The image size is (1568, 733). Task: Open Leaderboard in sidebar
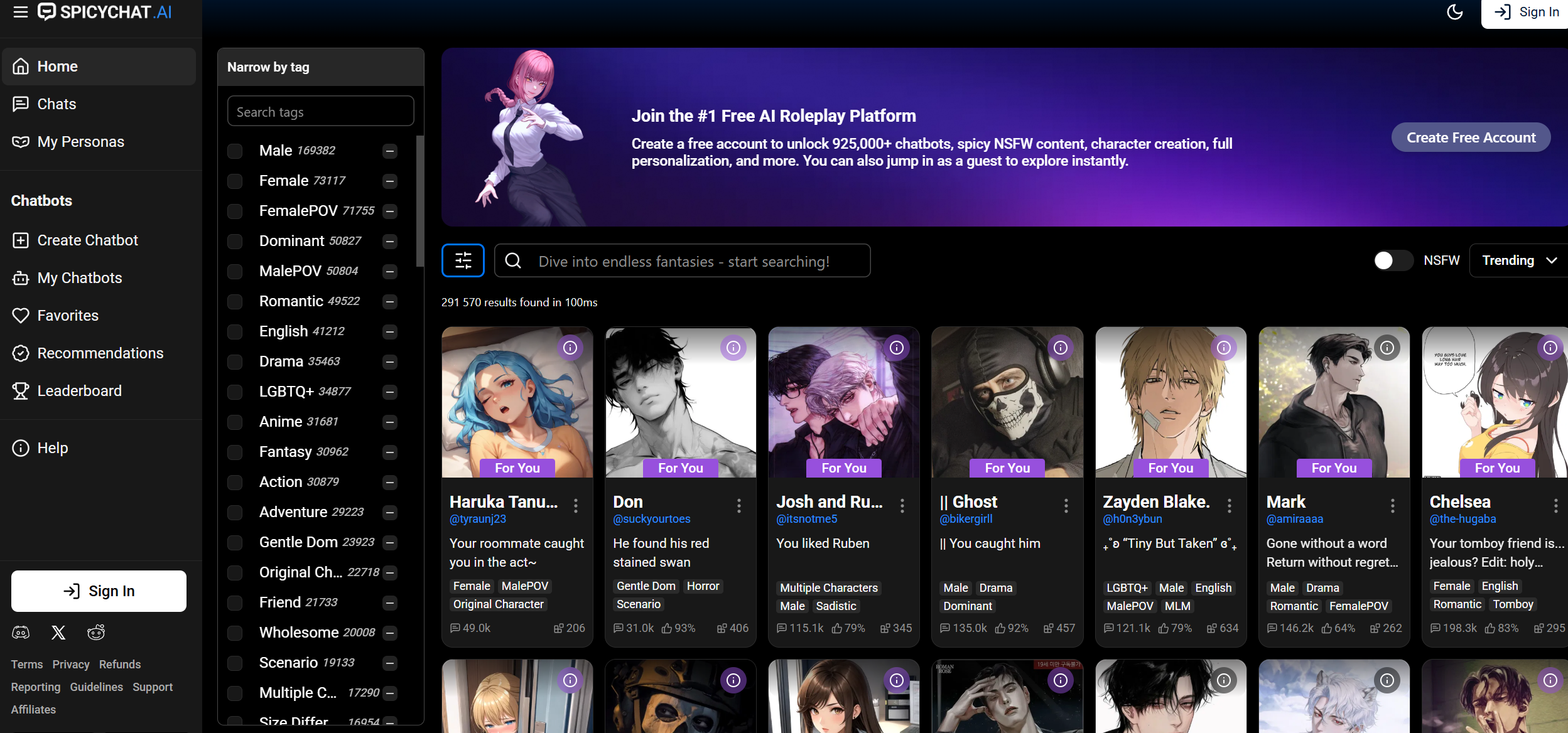[x=99, y=391]
